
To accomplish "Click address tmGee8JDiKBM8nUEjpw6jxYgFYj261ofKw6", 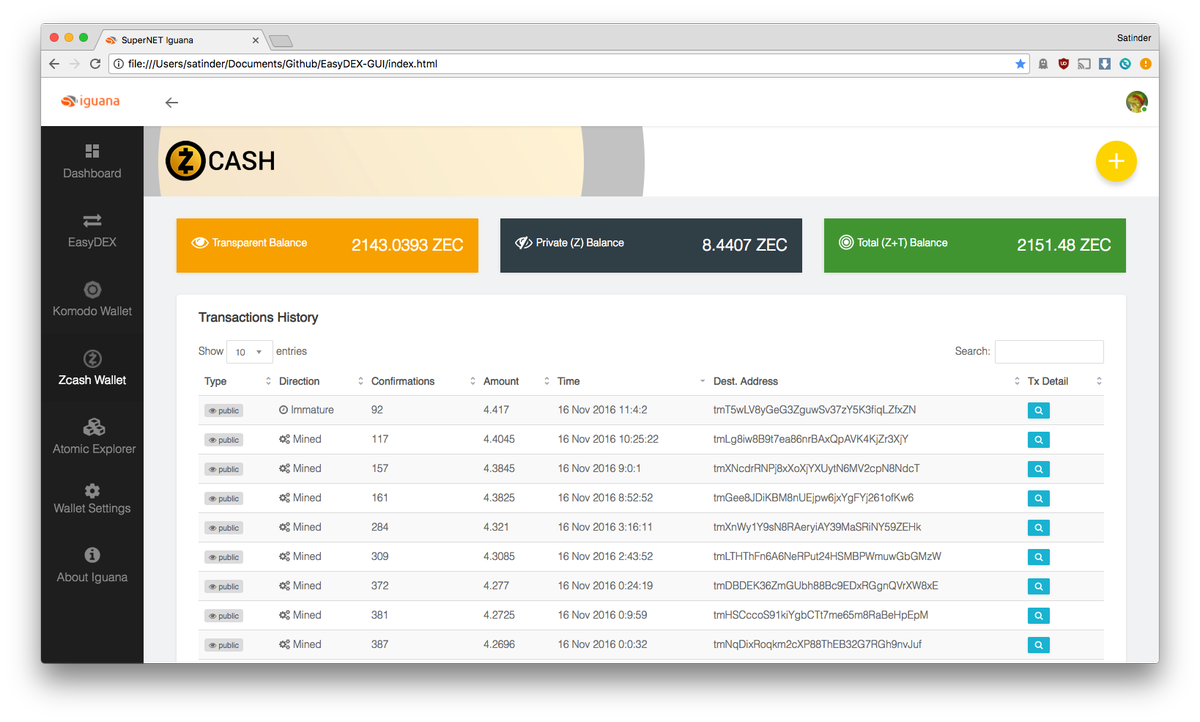I will (813, 498).
